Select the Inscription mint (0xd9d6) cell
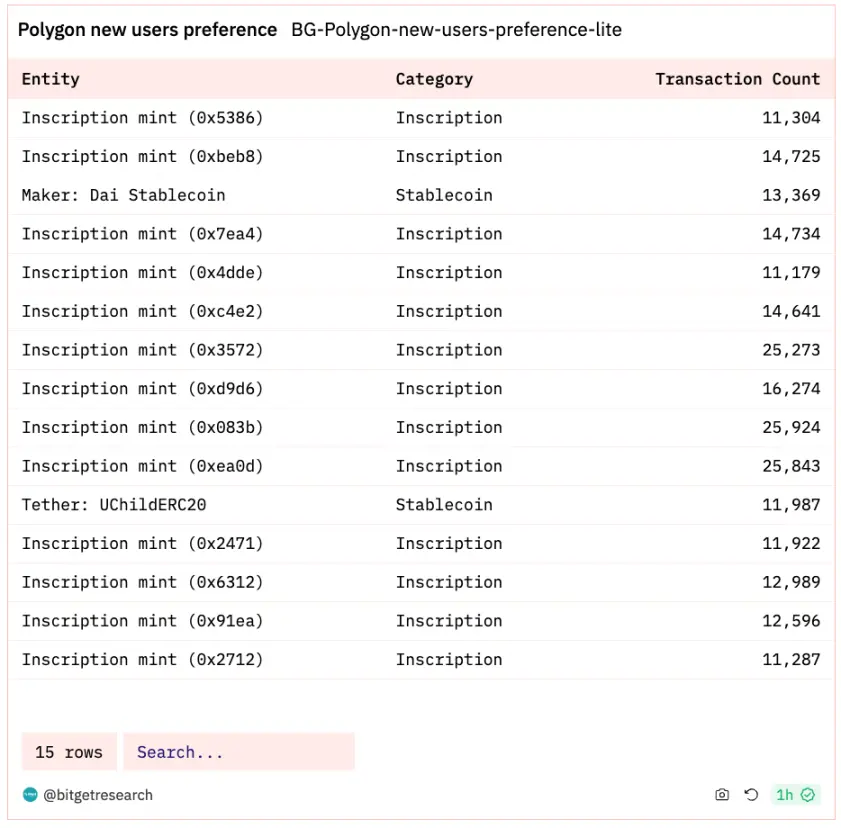This screenshot has height=828, width=841. [x=142, y=389]
